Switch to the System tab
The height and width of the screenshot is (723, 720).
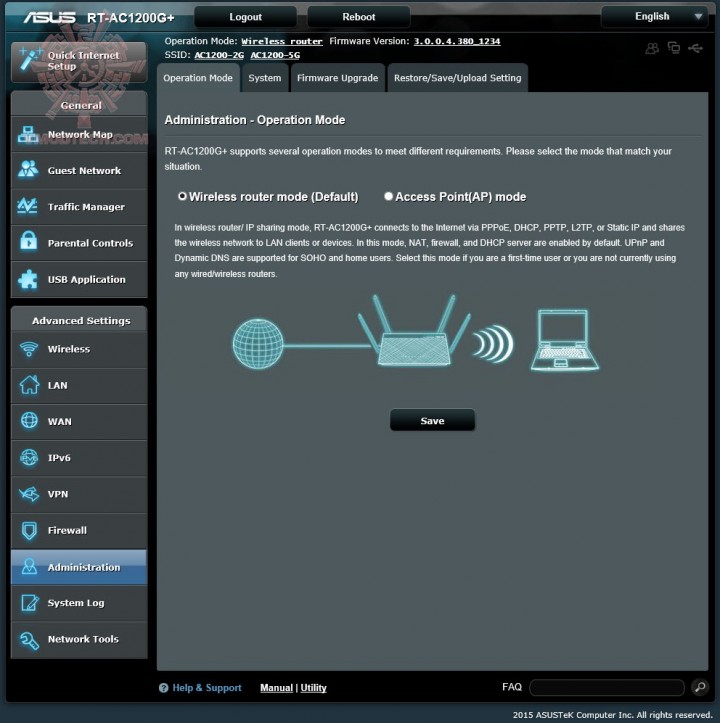265,78
